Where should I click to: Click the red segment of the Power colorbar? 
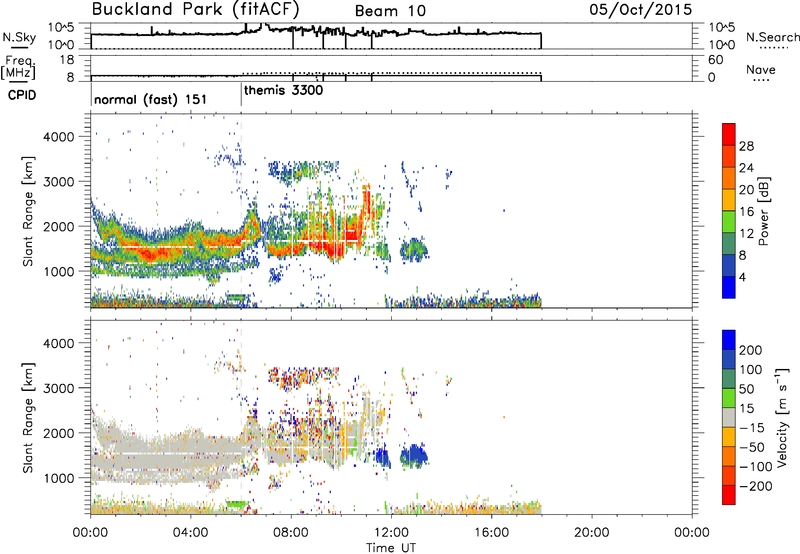tap(729, 135)
